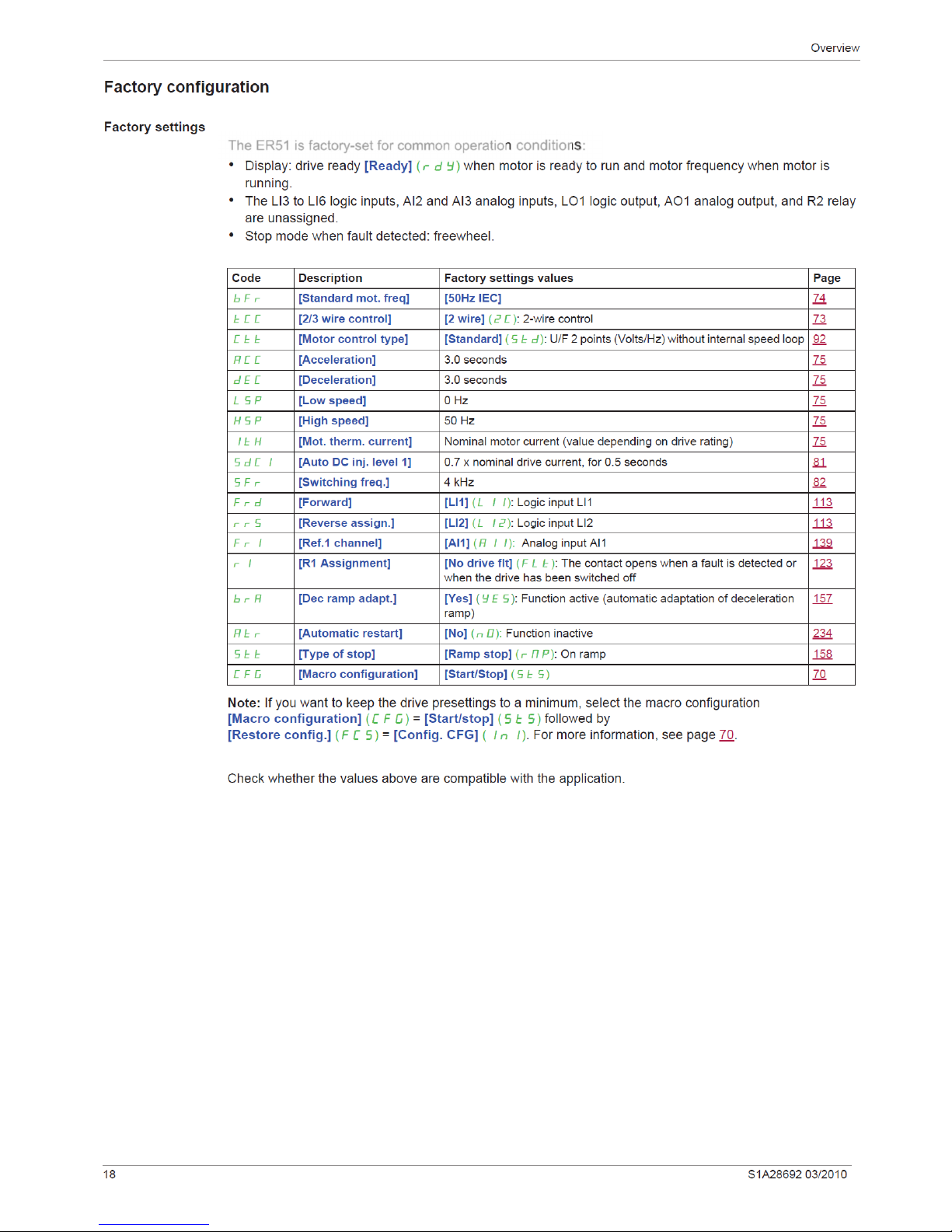Viewport: 952px width, 1232px height.
Task: Click the "[Reverse assign.]" description cell
Action: [x=347, y=523]
